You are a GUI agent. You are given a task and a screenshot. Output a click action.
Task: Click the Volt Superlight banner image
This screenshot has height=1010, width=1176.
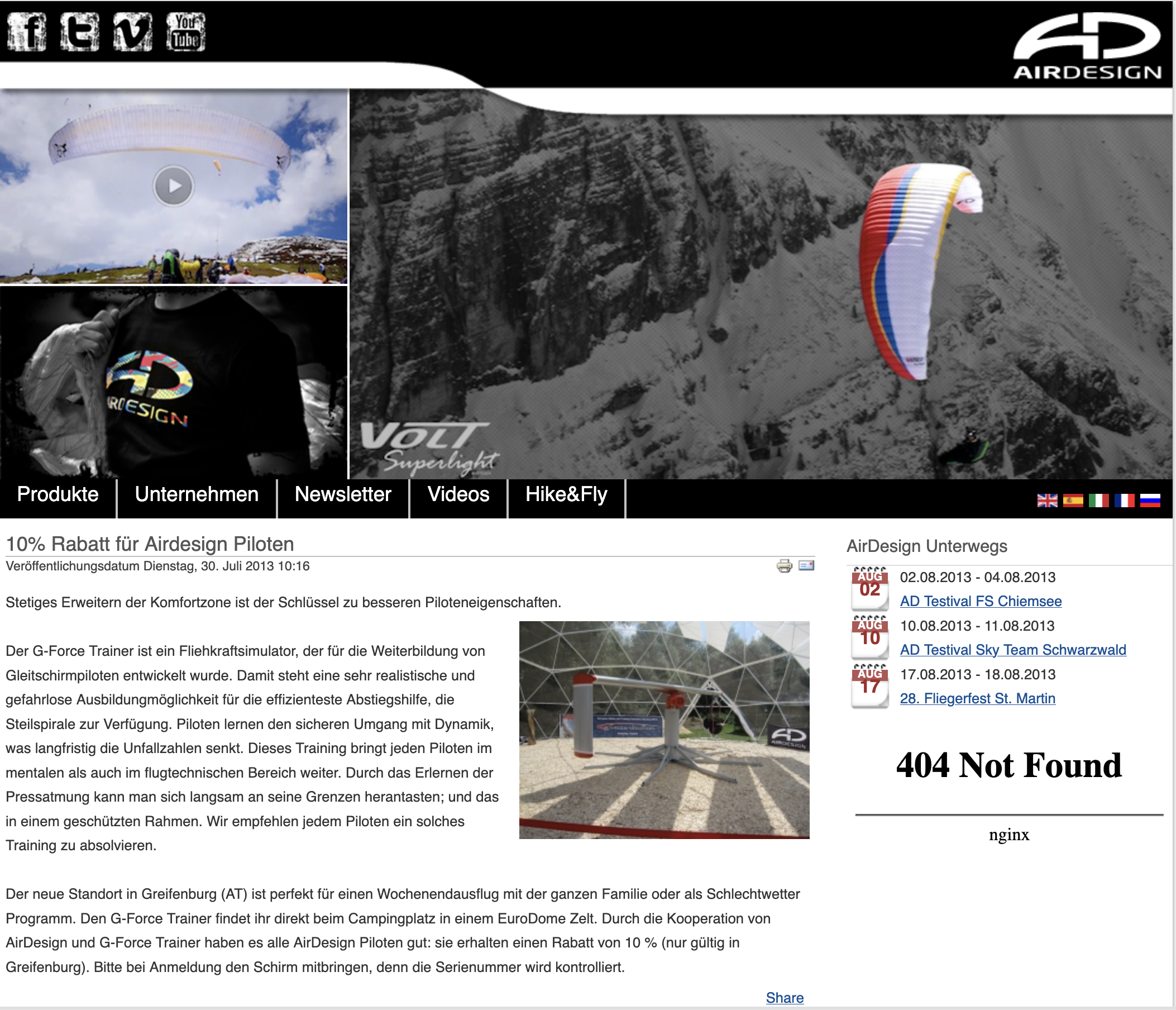click(x=761, y=284)
